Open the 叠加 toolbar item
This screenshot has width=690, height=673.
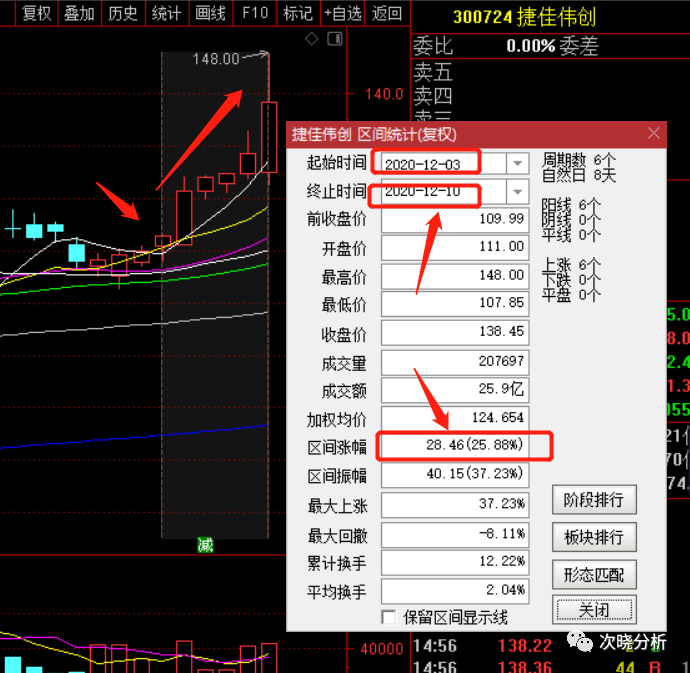(79, 13)
